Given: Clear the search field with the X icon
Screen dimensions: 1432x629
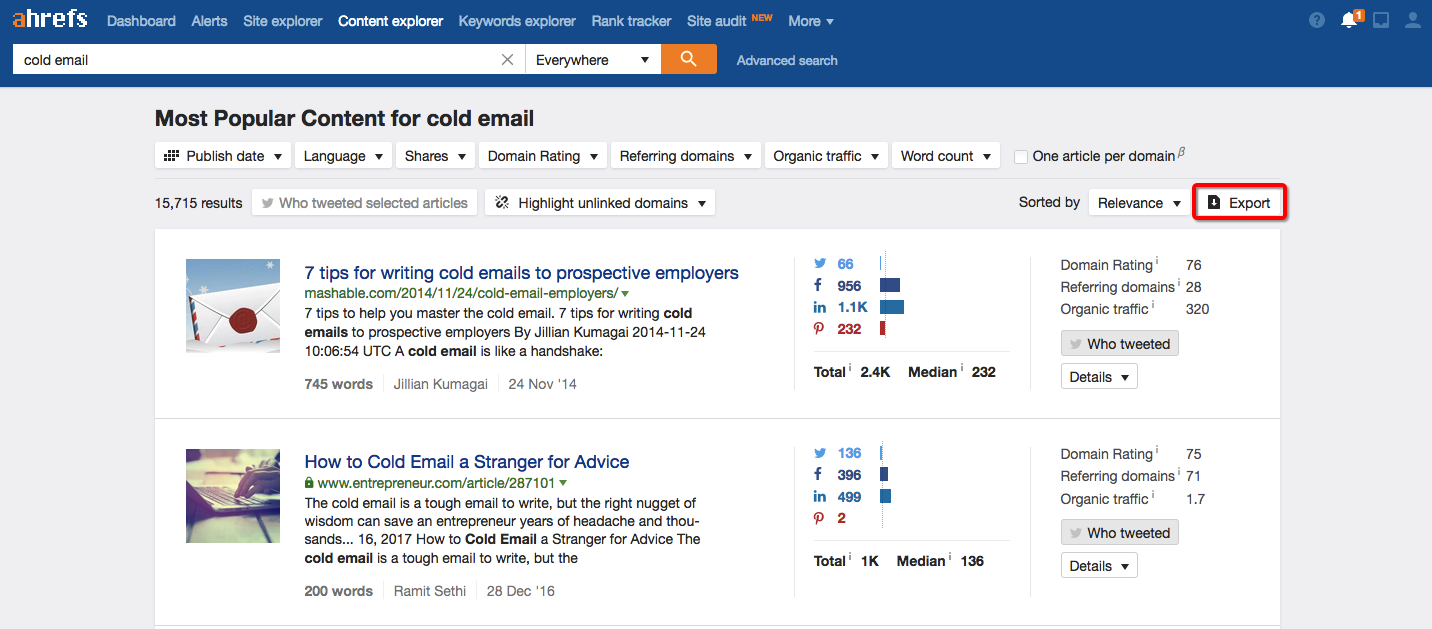Looking at the screenshot, I should 507,59.
